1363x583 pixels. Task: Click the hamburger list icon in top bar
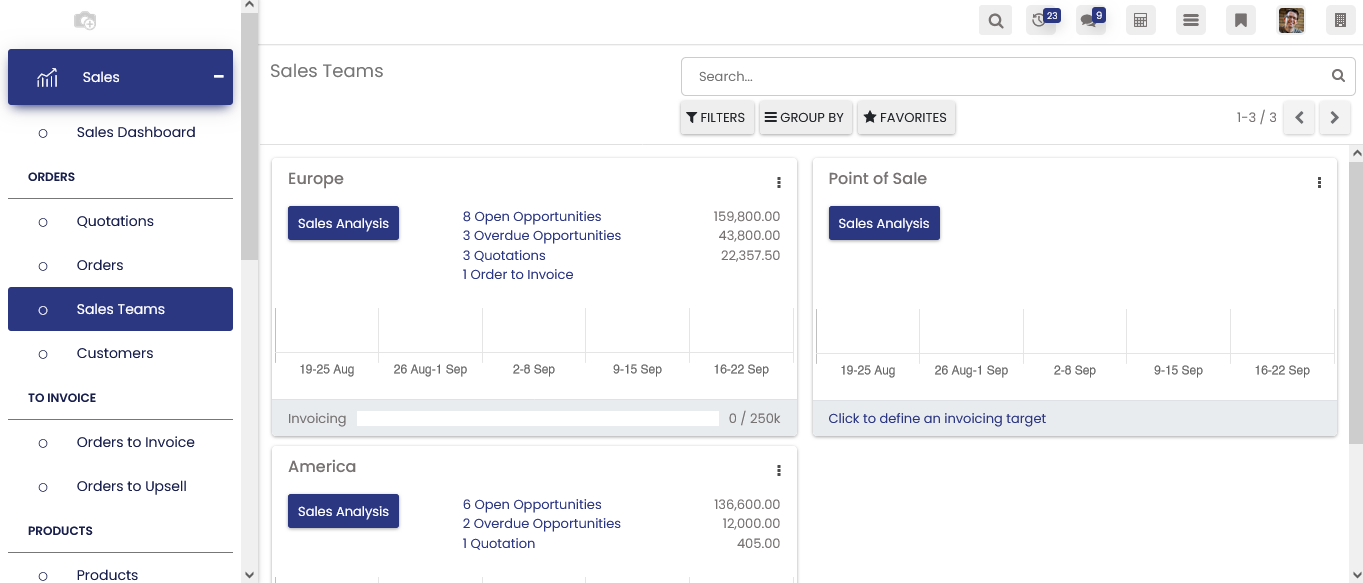tap(1190, 20)
